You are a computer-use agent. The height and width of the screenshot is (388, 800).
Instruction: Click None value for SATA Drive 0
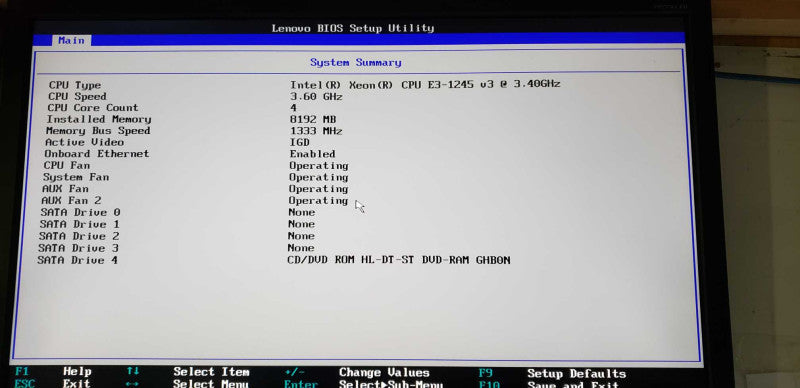tap(302, 212)
